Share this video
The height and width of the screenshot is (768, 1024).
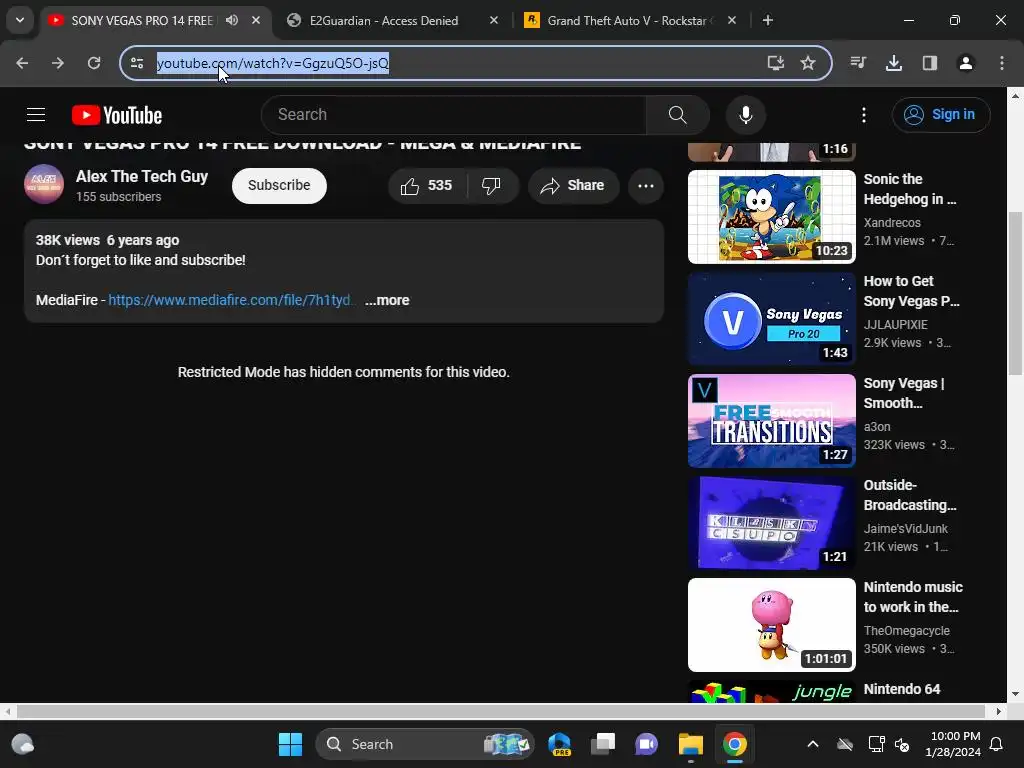point(573,185)
